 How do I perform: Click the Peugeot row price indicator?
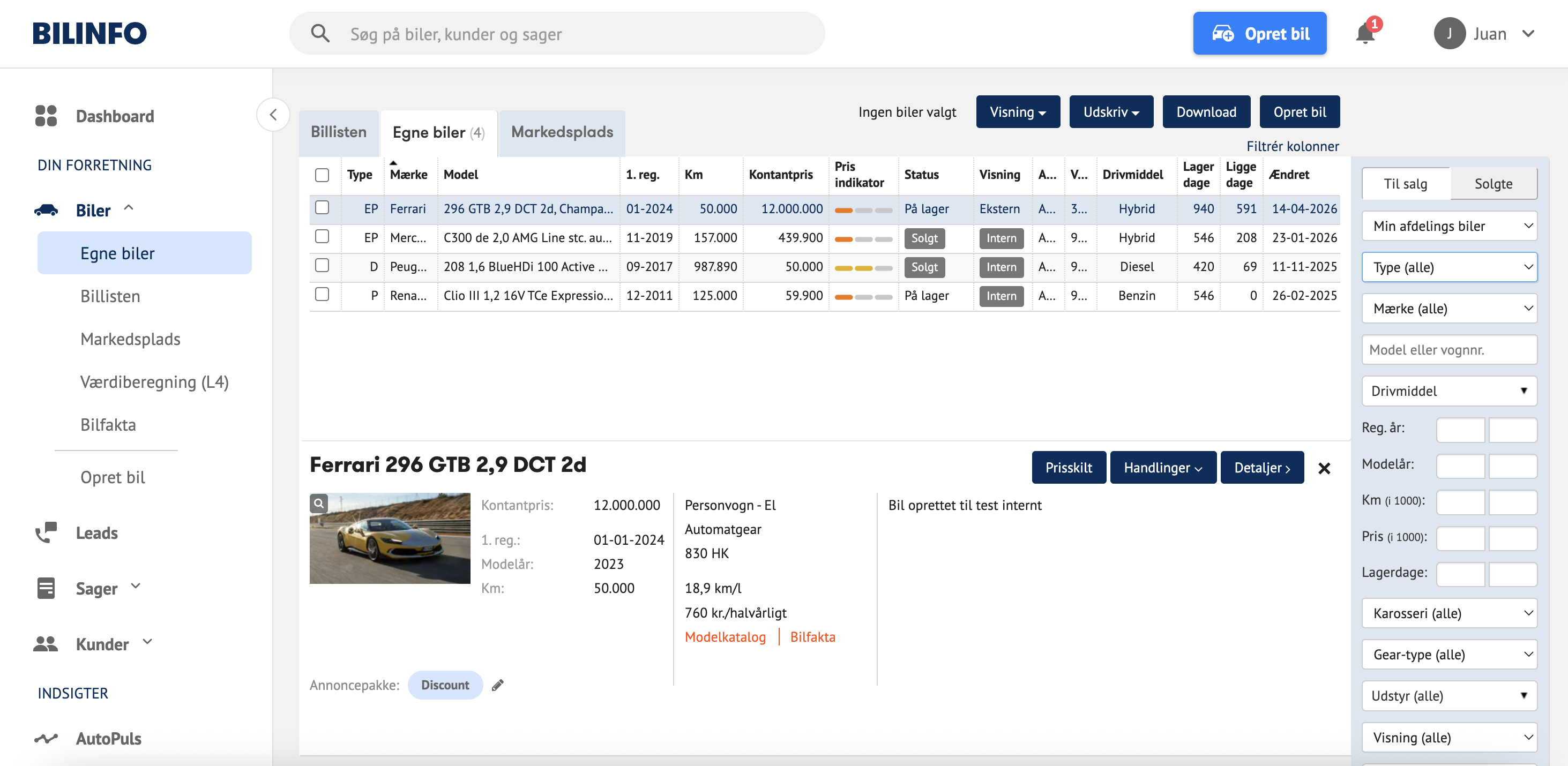(863, 268)
